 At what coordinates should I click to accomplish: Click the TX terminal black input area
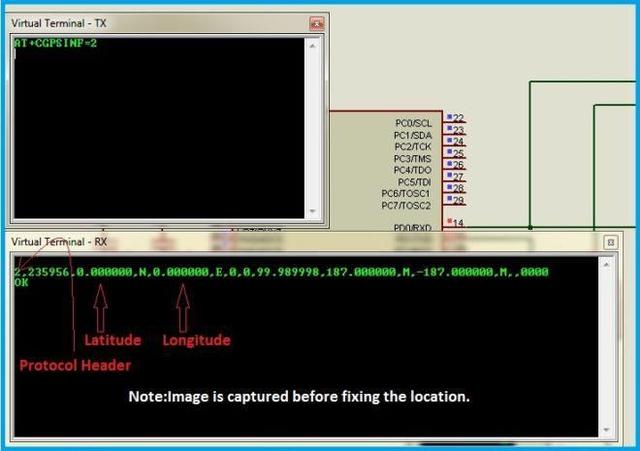point(159,128)
